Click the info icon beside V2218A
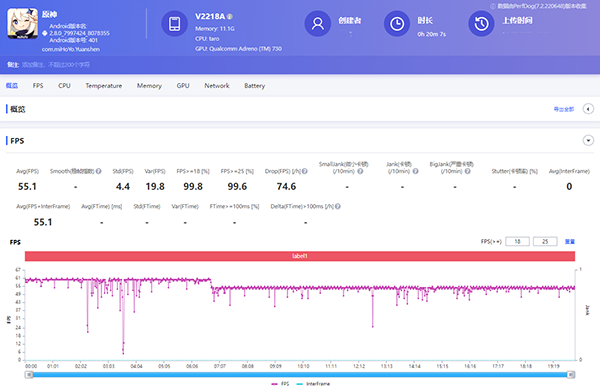 (x=230, y=16)
